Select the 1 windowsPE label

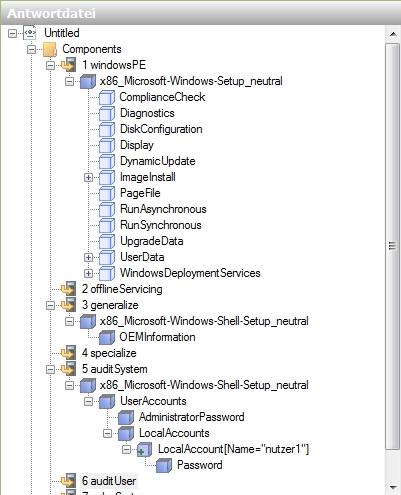[x=114, y=65]
